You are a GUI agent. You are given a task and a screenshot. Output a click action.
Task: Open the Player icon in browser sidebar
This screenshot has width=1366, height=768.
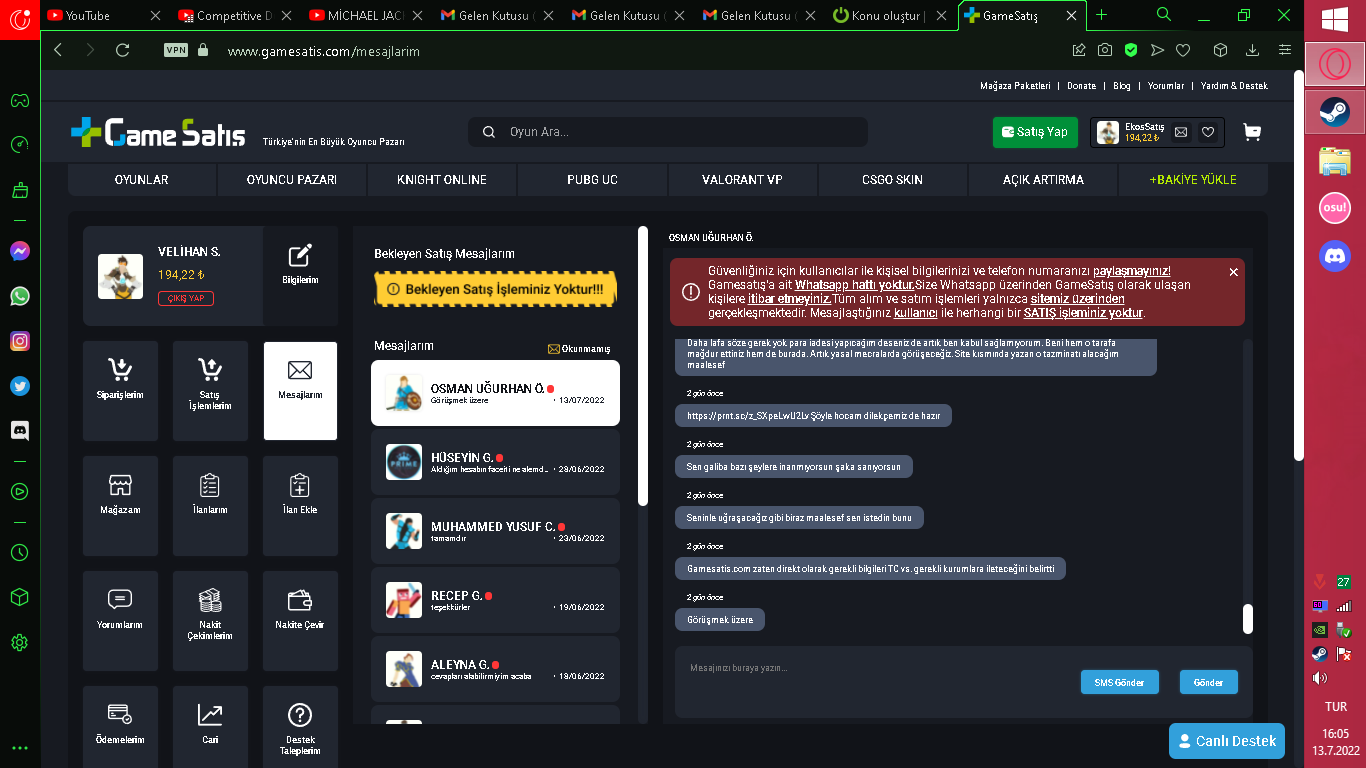(x=19, y=491)
